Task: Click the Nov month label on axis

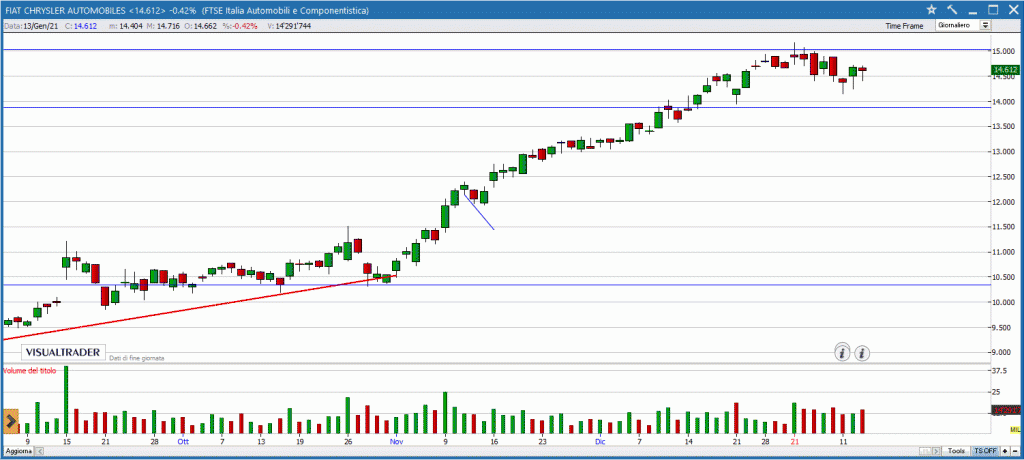Action: click(397, 441)
